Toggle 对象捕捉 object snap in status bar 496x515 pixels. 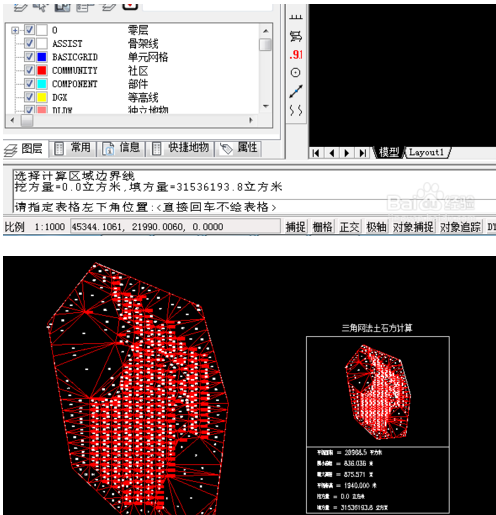point(413,227)
